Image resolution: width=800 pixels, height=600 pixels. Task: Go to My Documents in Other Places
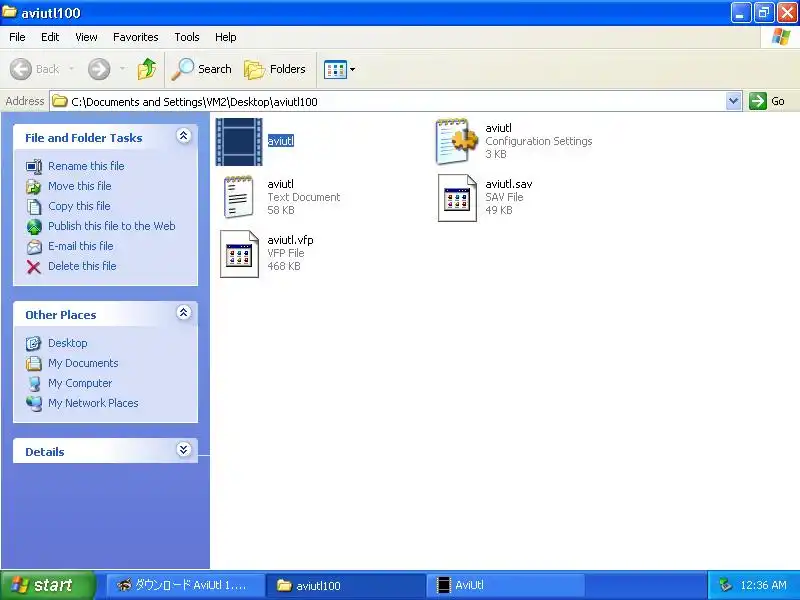point(83,363)
